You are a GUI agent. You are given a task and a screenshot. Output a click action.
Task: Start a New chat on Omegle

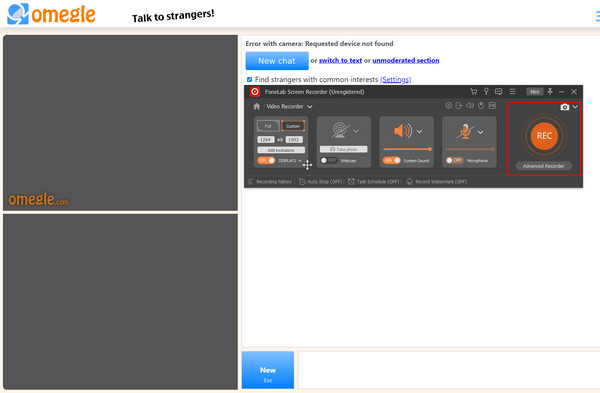pos(277,61)
